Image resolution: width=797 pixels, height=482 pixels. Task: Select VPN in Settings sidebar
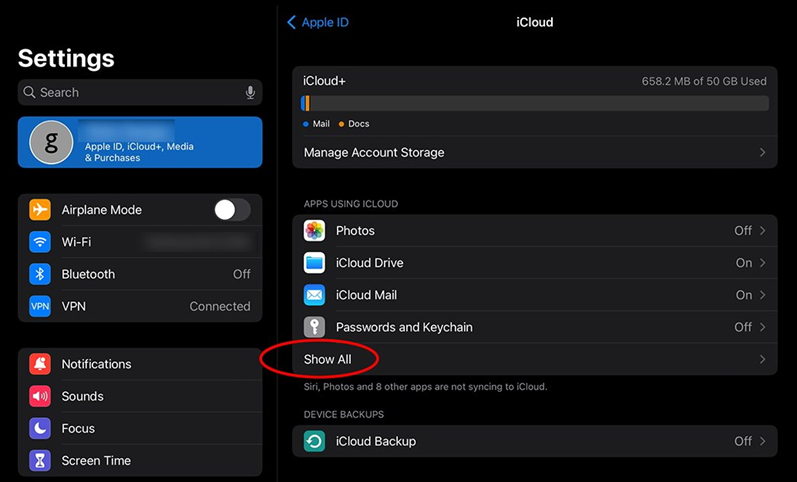coord(140,306)
